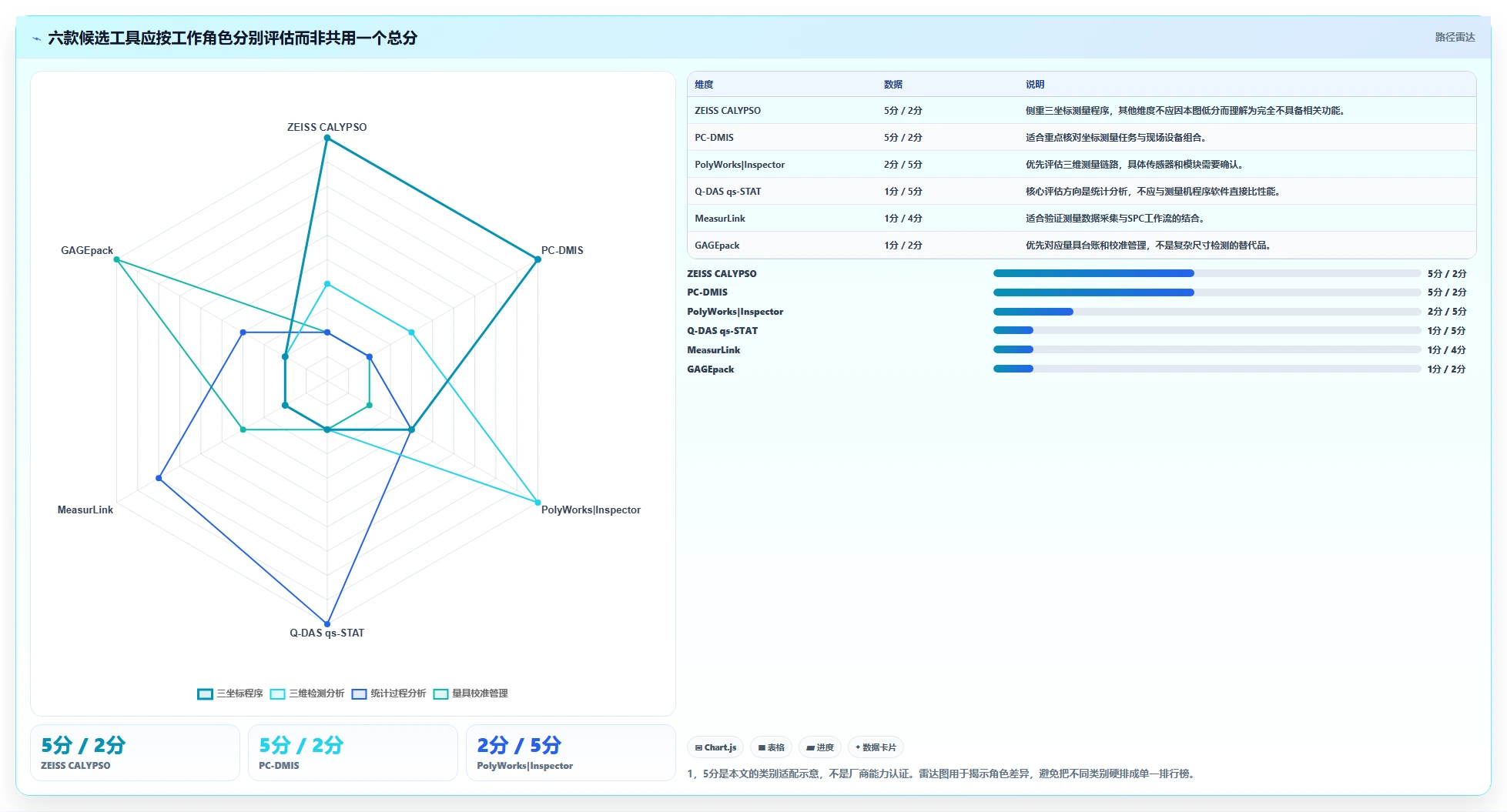This screenshot has height=812, width=1507.
Task: Click the 路径雷达 label in the header
Action: [1455, 38]
